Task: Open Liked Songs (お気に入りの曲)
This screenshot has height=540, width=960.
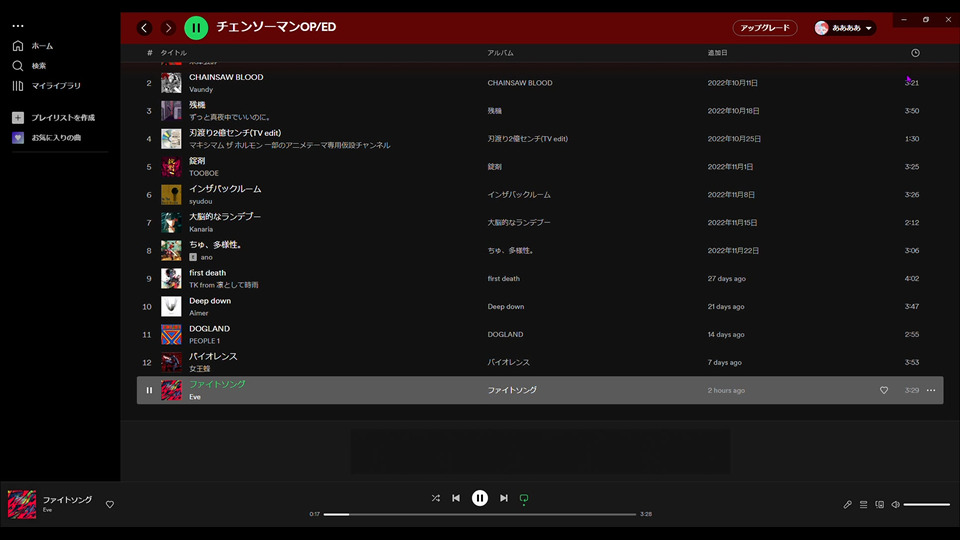Action: pos(56,138)
